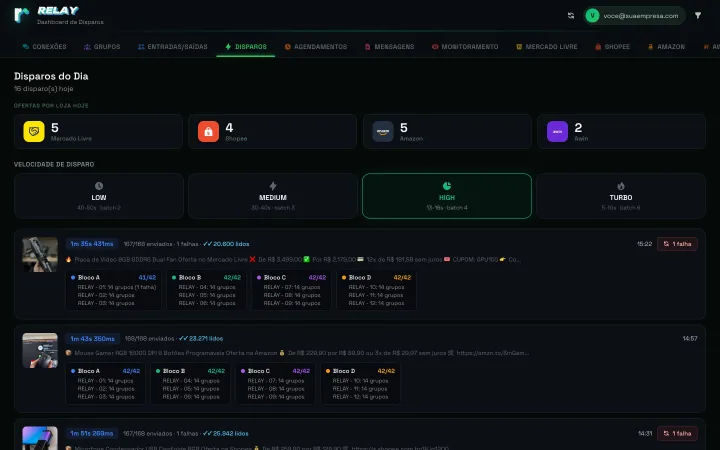Click the 15:22 timestamp

click(645, 244)
